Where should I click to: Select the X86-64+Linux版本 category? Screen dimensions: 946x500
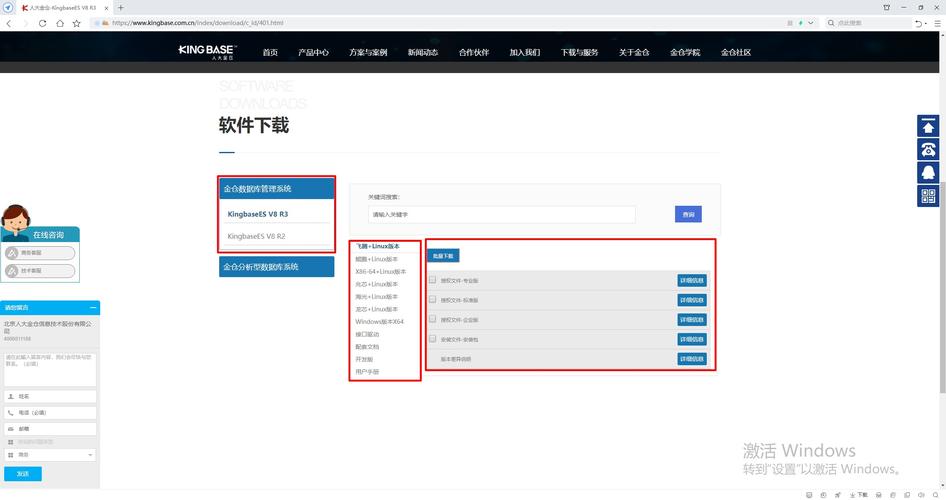click(x=381, y=271)
